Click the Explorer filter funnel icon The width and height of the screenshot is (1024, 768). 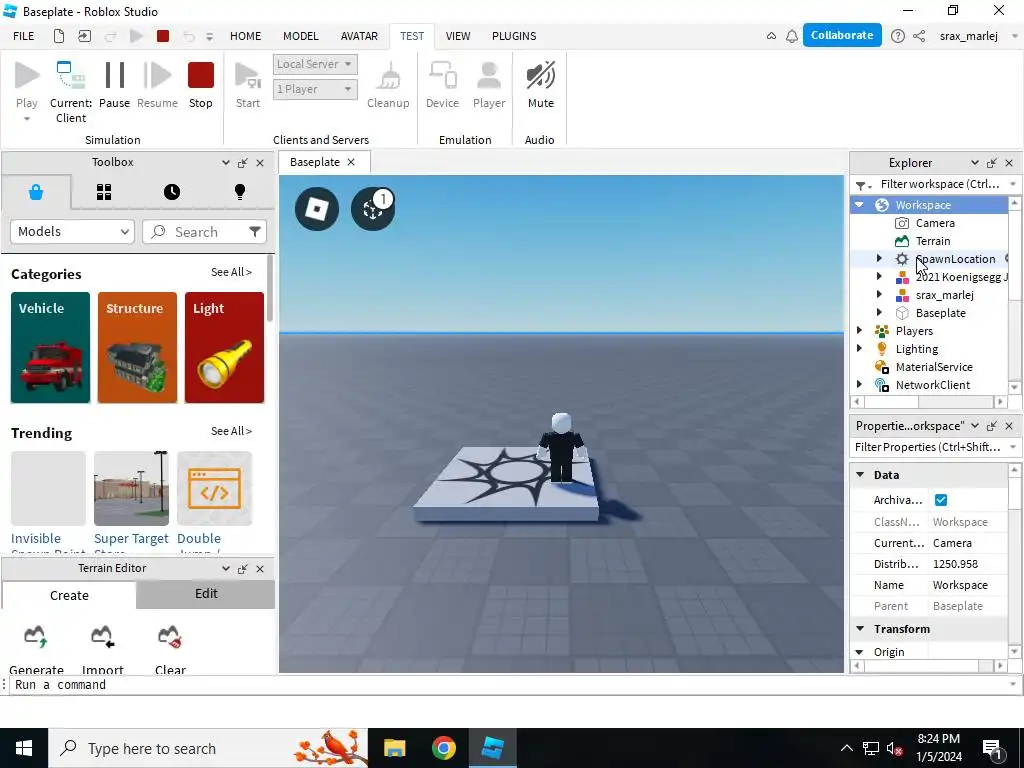click(x=863, y=185)
